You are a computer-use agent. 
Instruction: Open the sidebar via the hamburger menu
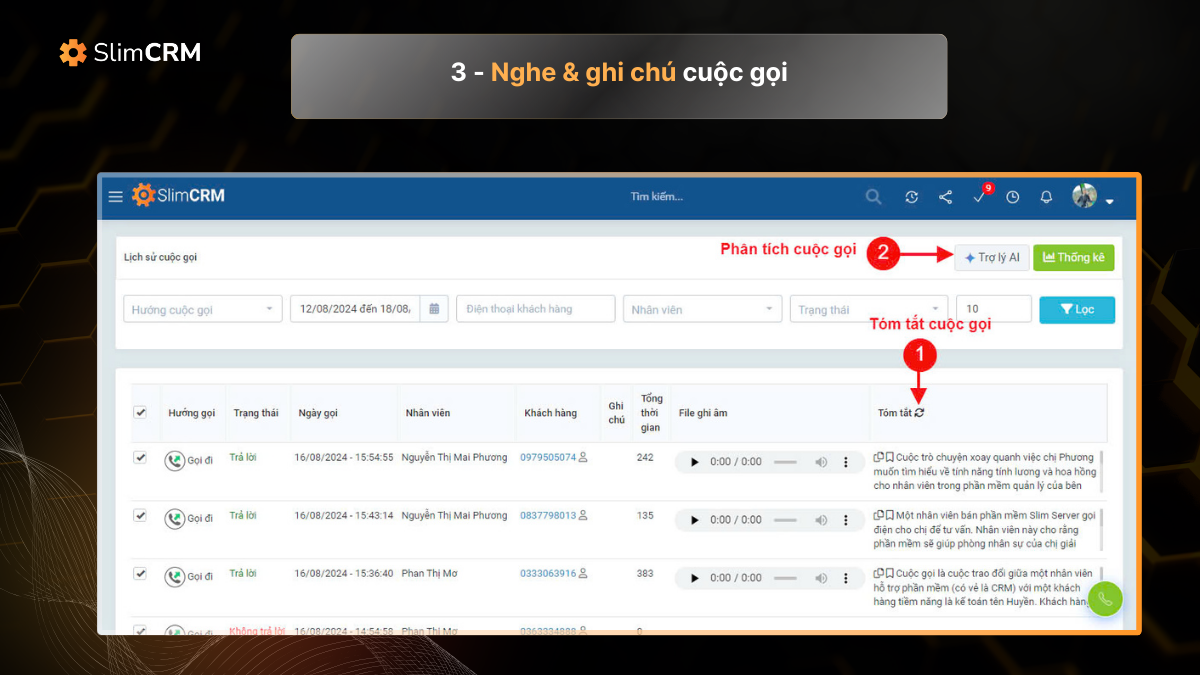pos(115,196)
